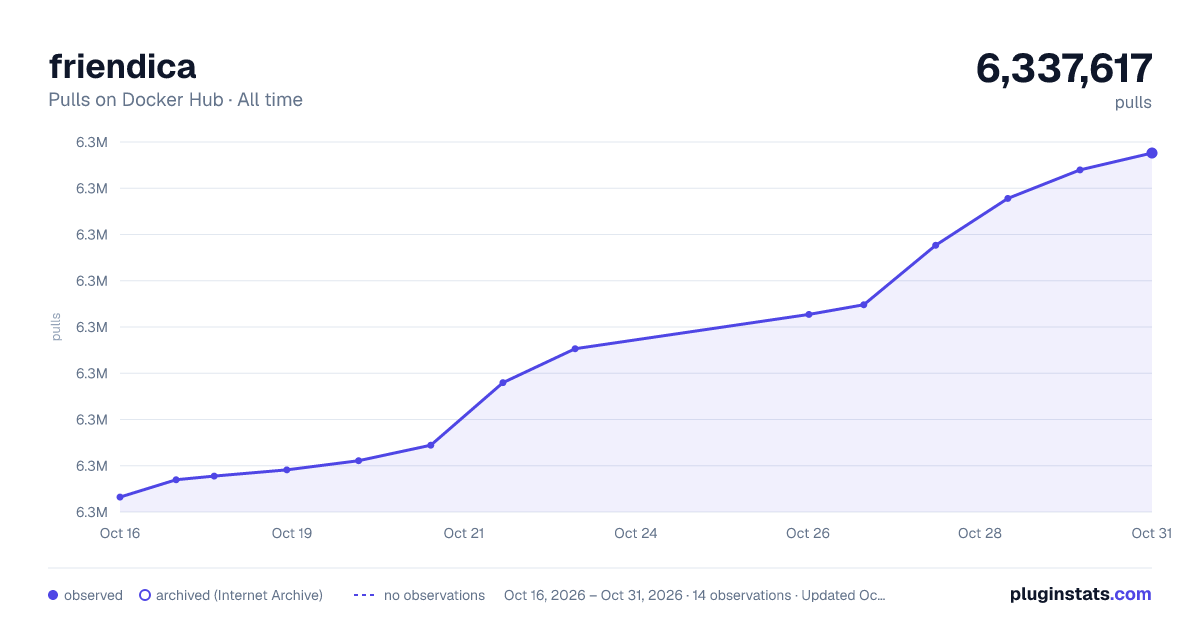This screenshot has height=630, width=1200.
Task: Click the Oct 28 x-axis label
Action: 980,533
